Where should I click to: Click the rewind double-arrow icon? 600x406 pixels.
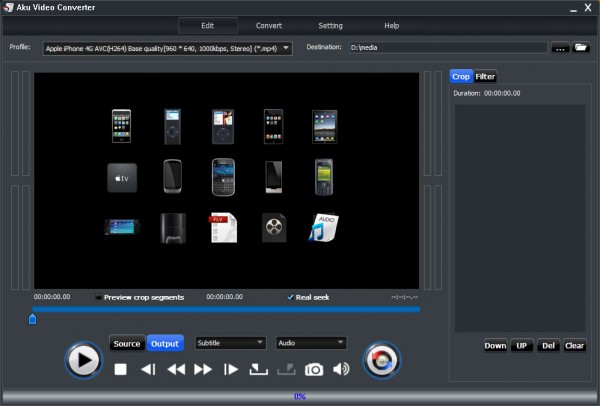pos(176,369)
